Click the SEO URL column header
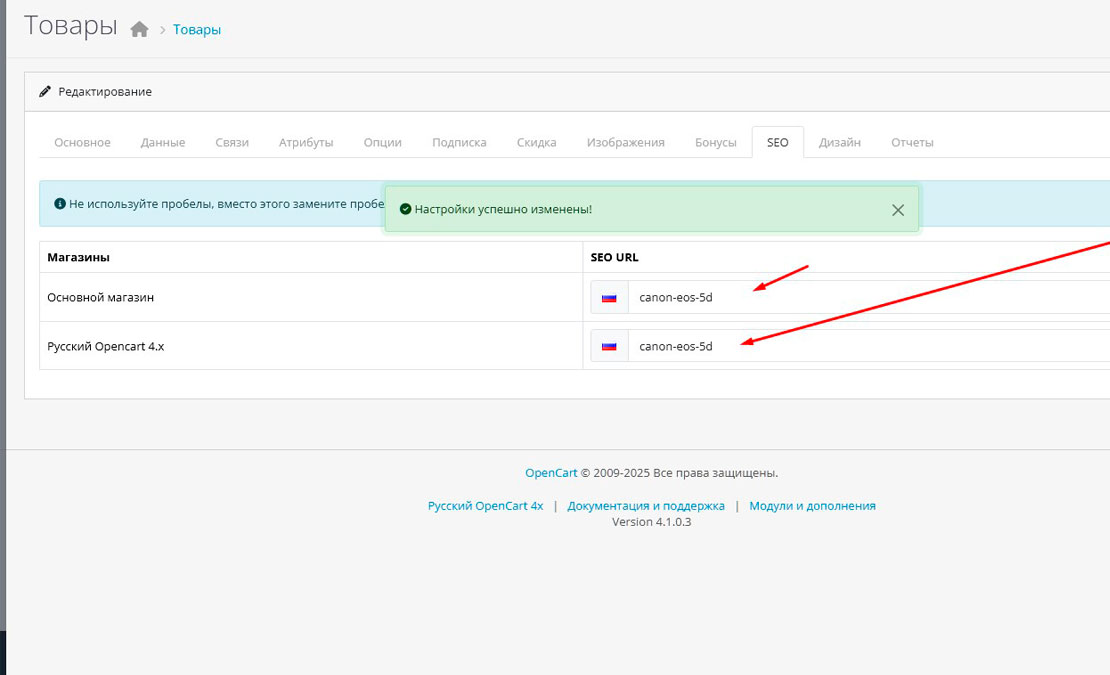Viewport: 1110px width, 675px height. tap(614, 258)
